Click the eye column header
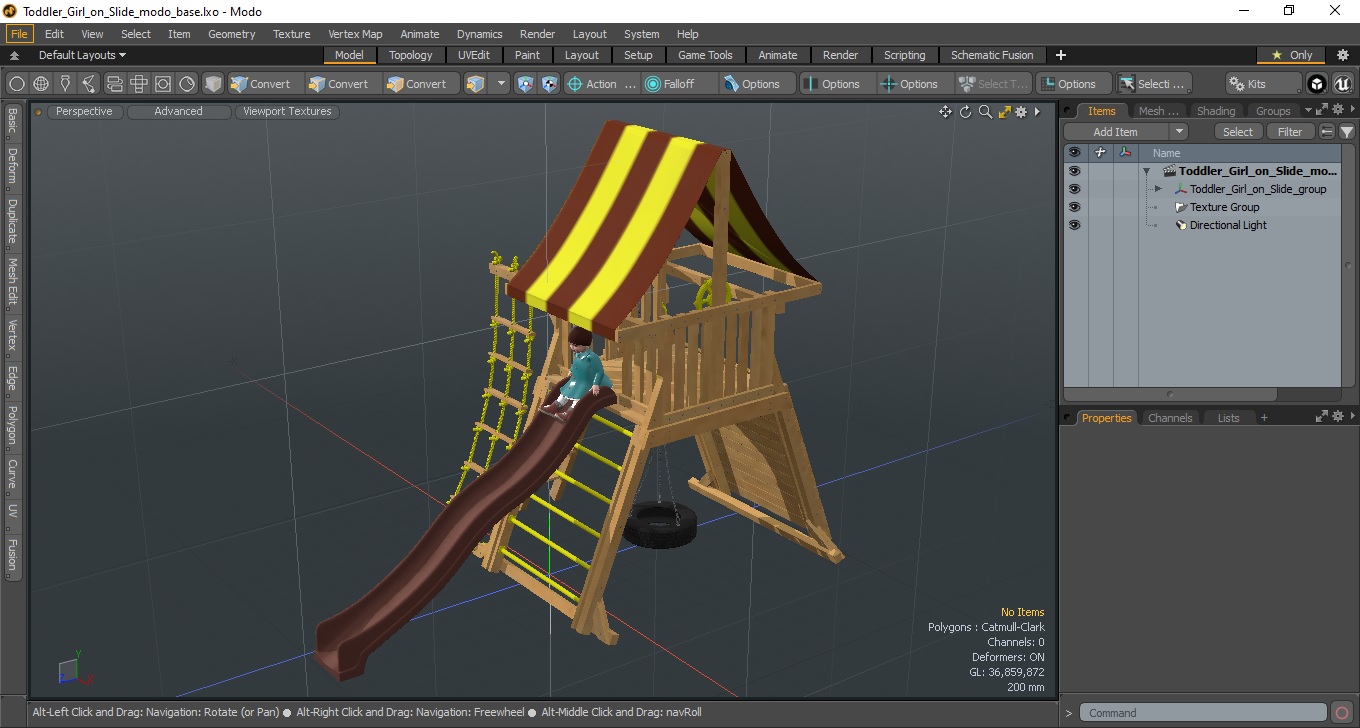 click(x=1074, y=153)
